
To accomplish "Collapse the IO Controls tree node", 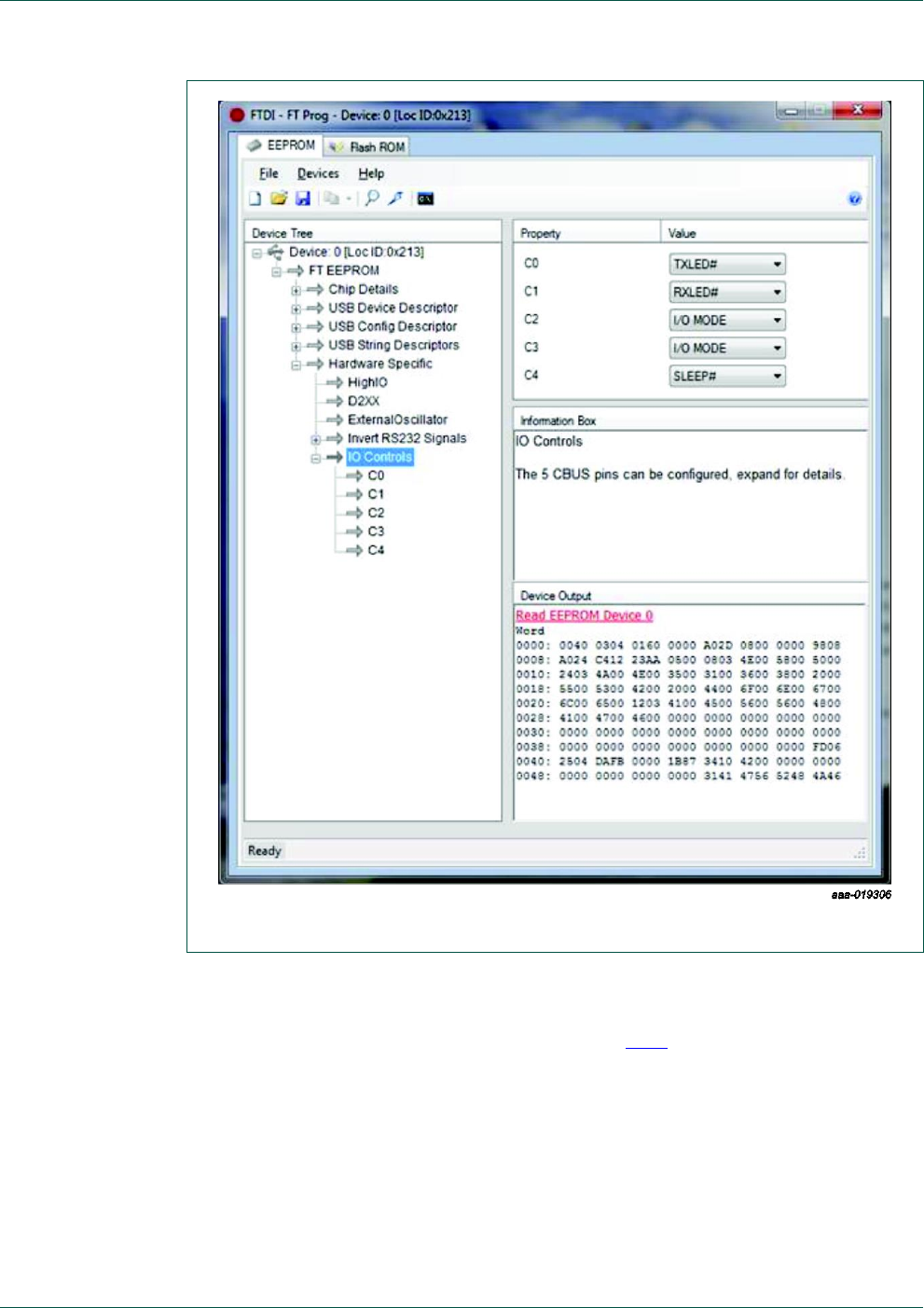I will 315,458.
